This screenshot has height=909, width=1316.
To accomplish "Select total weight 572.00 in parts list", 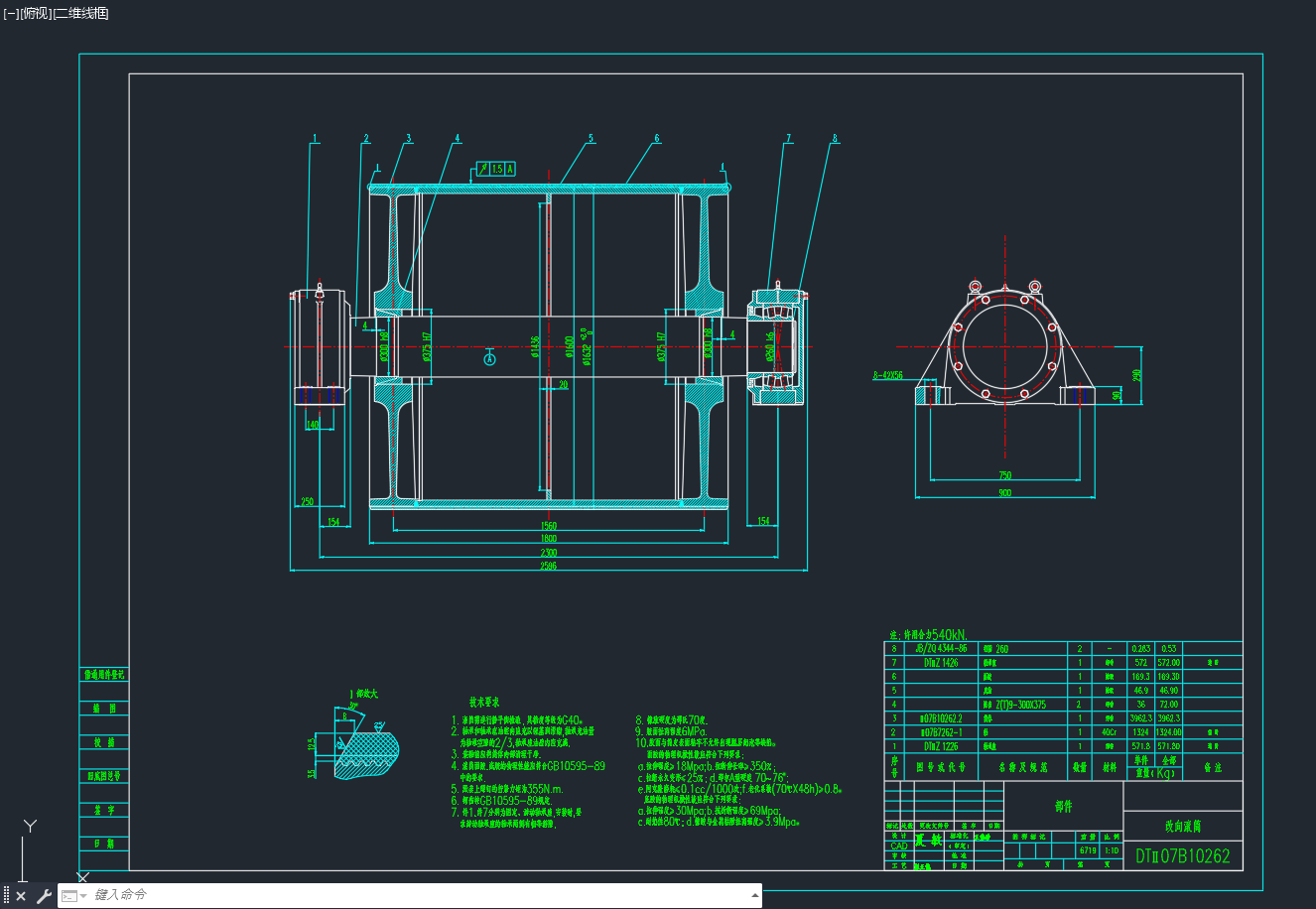I will [x=1168, y=663].
